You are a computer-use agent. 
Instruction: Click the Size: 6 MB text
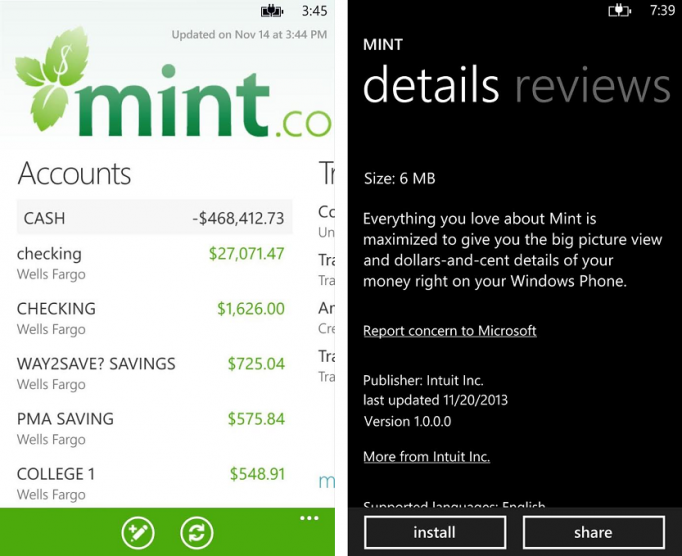[399, 178]
